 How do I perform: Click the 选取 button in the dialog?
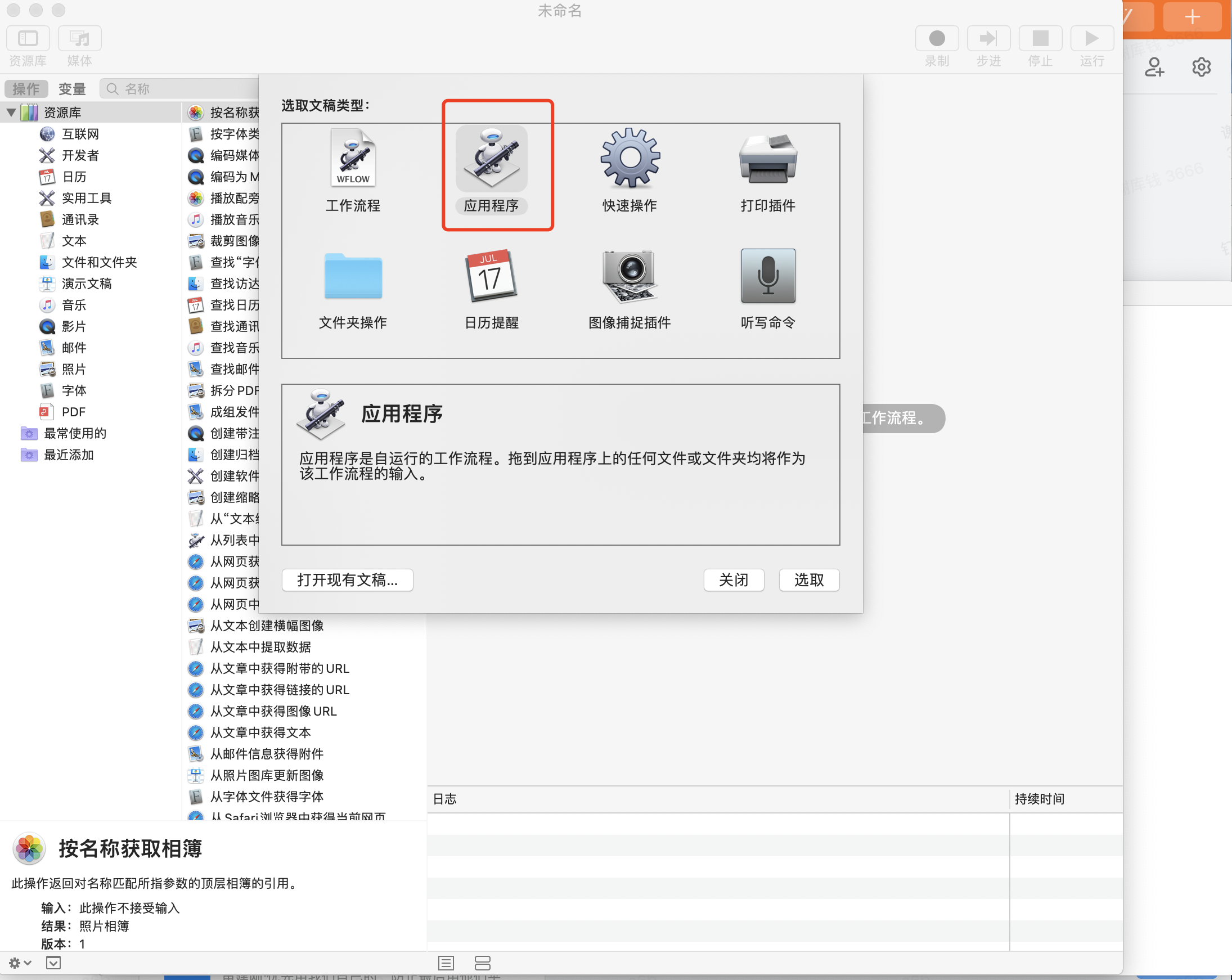(x=809, y=580)
